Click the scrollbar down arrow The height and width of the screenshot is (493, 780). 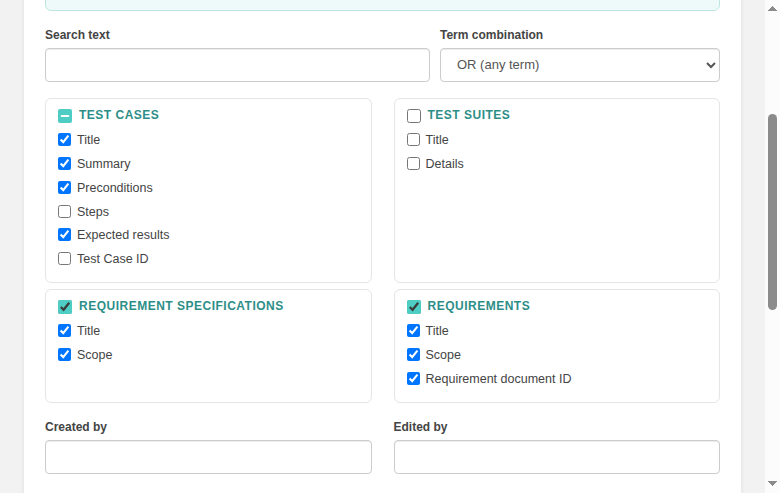pos(772,484)
